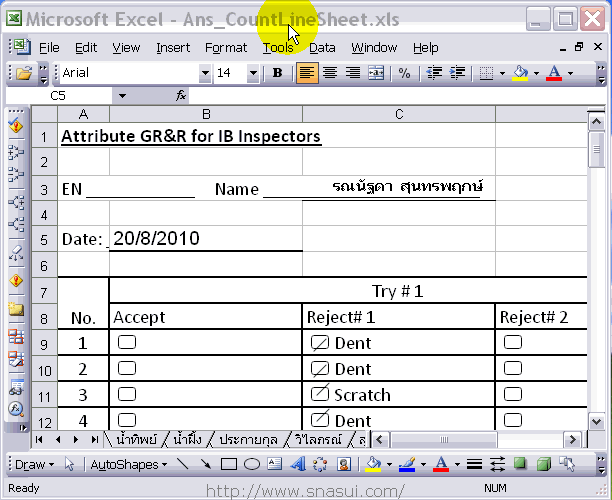Insert WordArt from the Drawing toolbar
612x500 pixels.
(x=298, y=464)
